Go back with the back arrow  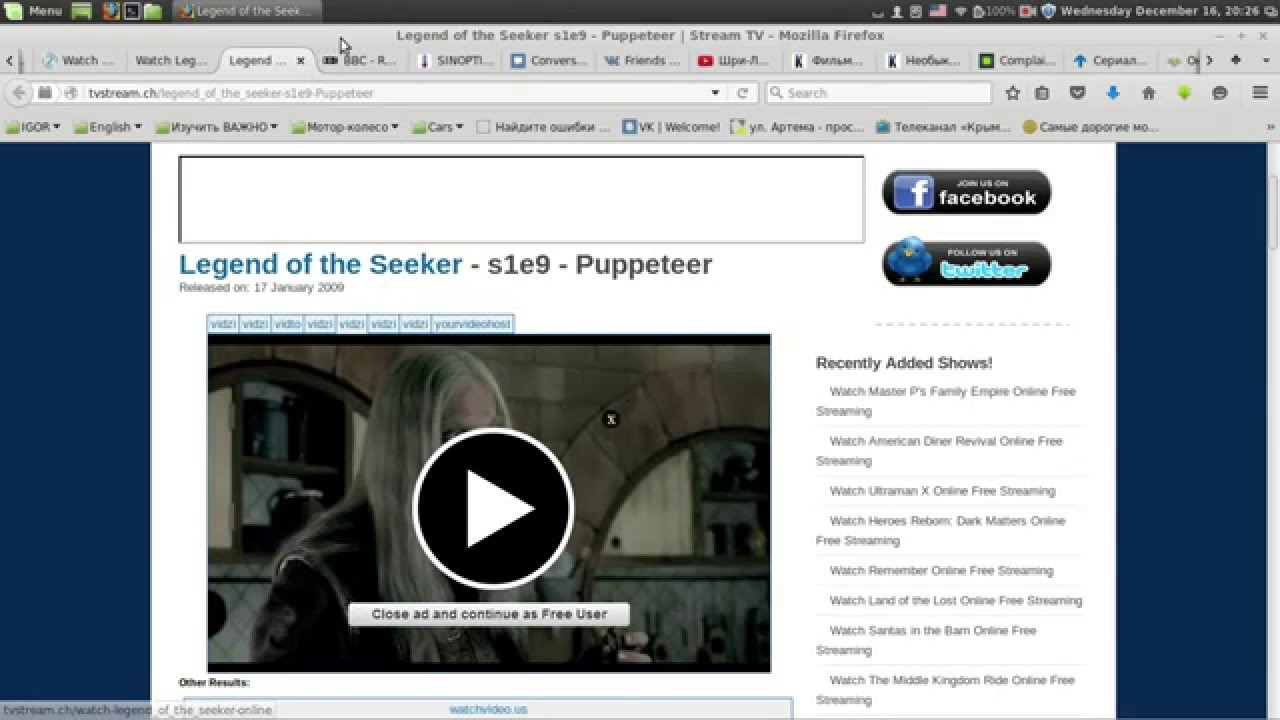[18, 93]
